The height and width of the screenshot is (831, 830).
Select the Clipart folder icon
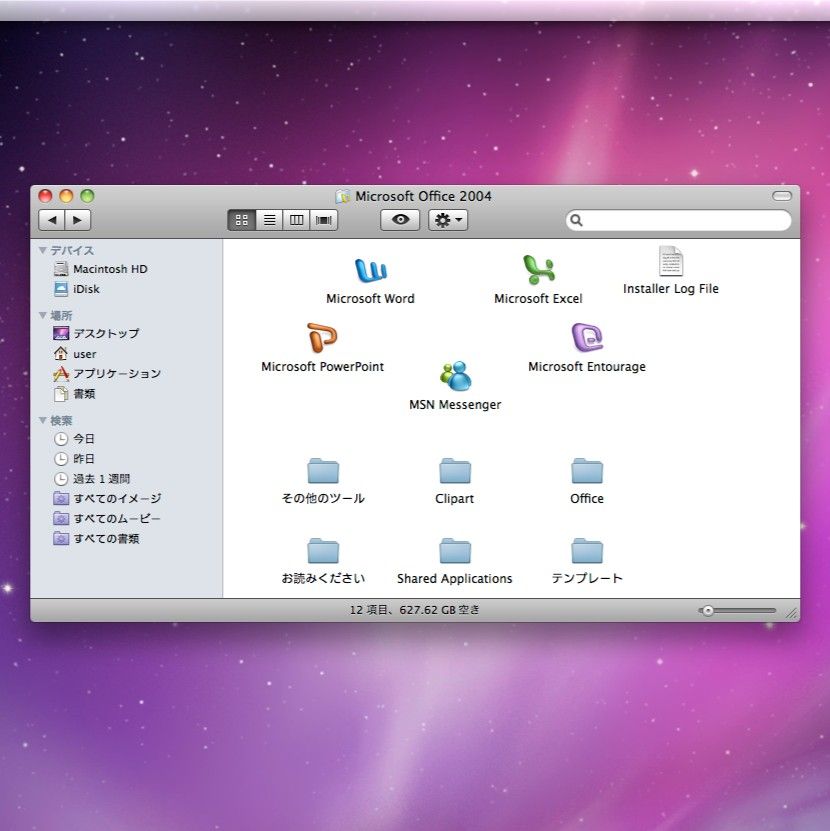pos(455,471)
